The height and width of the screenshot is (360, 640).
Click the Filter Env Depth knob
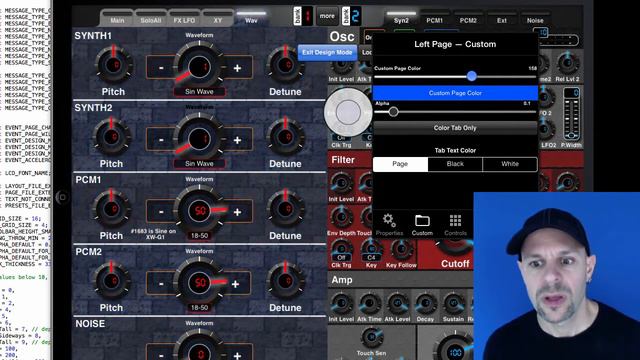(341, 217)
